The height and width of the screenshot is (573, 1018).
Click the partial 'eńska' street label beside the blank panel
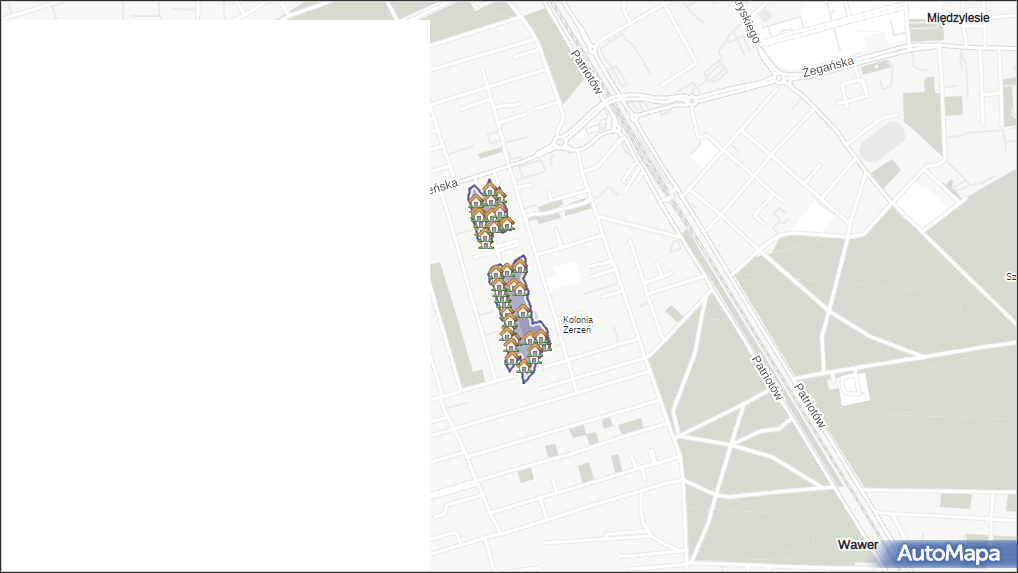point(443,187)
